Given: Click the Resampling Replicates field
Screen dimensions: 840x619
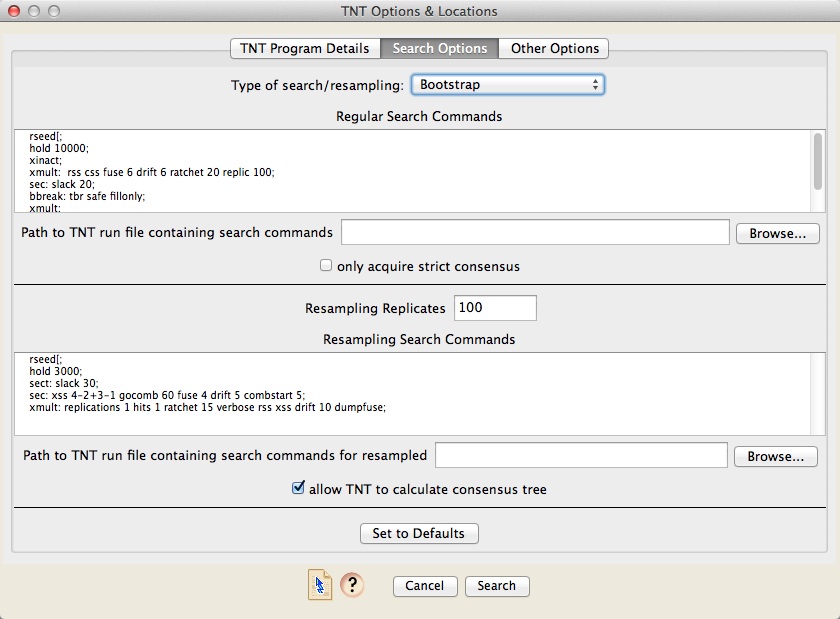Looking at the screenshot, I should click(x=495, y=308).
